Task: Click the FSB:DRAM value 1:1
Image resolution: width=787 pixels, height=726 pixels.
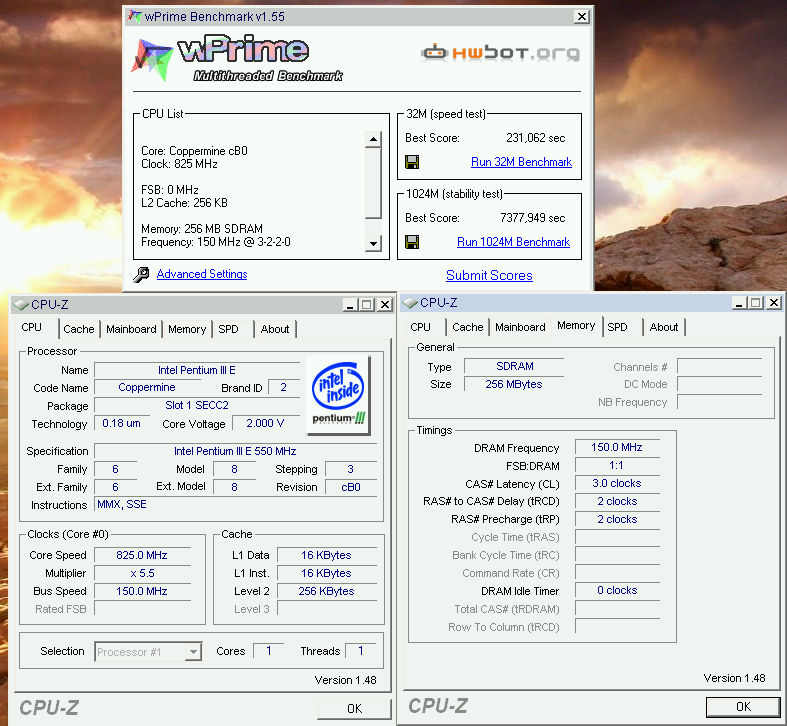Action: point(617,465)
